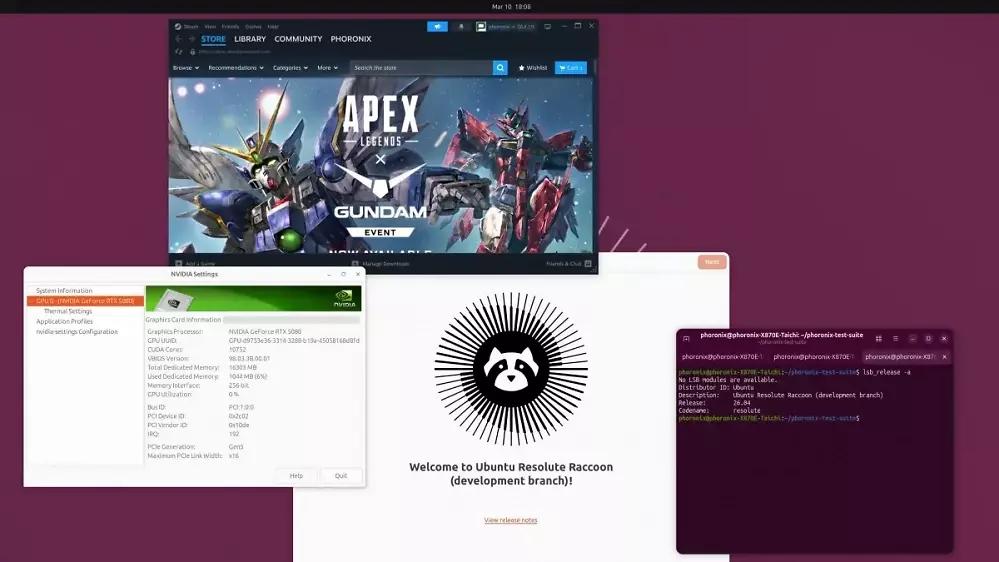Click the Codename resolute line in terminal
The width and height of the screenshot is (999, 562).
click(x=719, y=410)
